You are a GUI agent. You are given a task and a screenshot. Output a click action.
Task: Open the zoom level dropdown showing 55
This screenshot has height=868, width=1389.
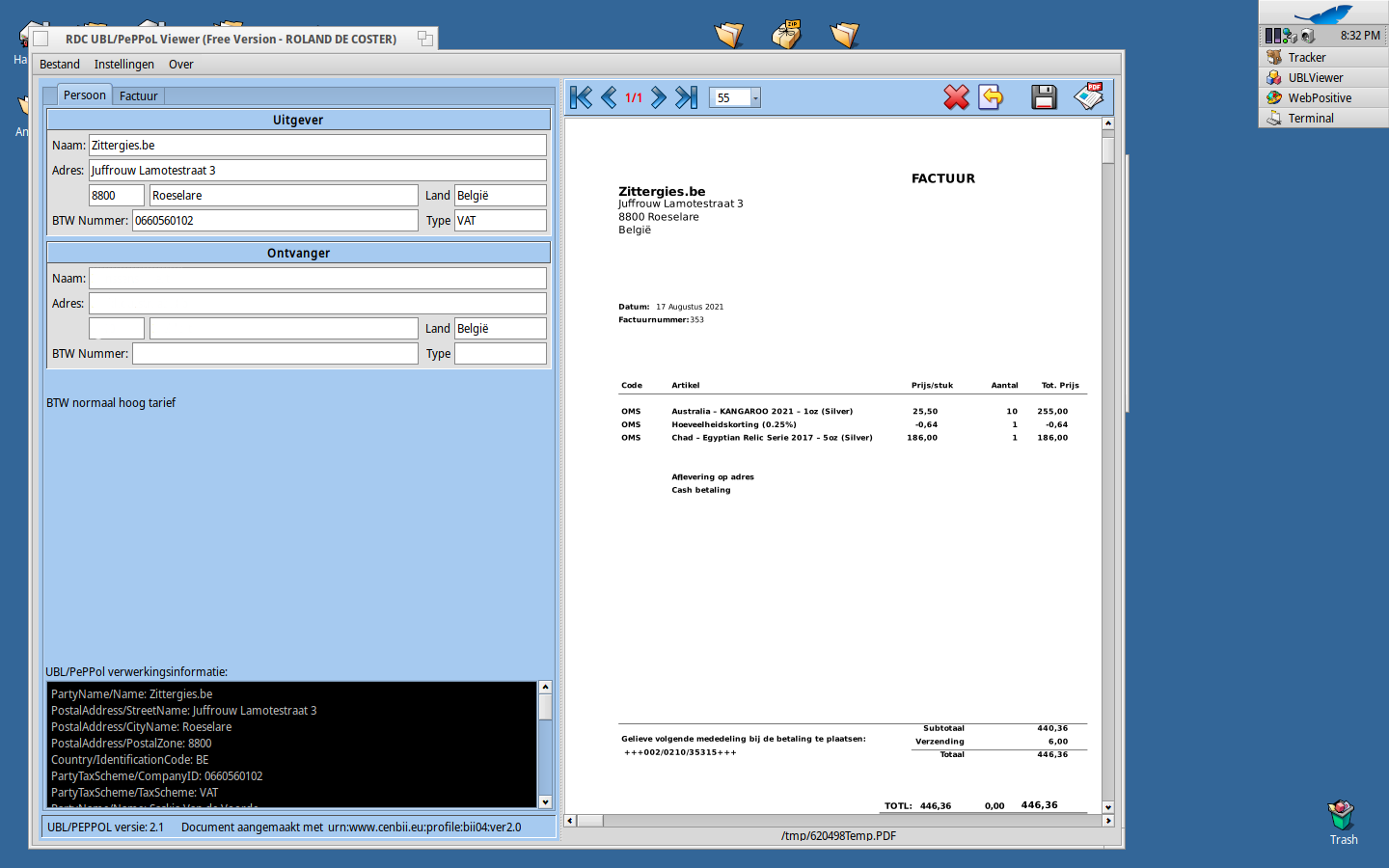point(755,97)
